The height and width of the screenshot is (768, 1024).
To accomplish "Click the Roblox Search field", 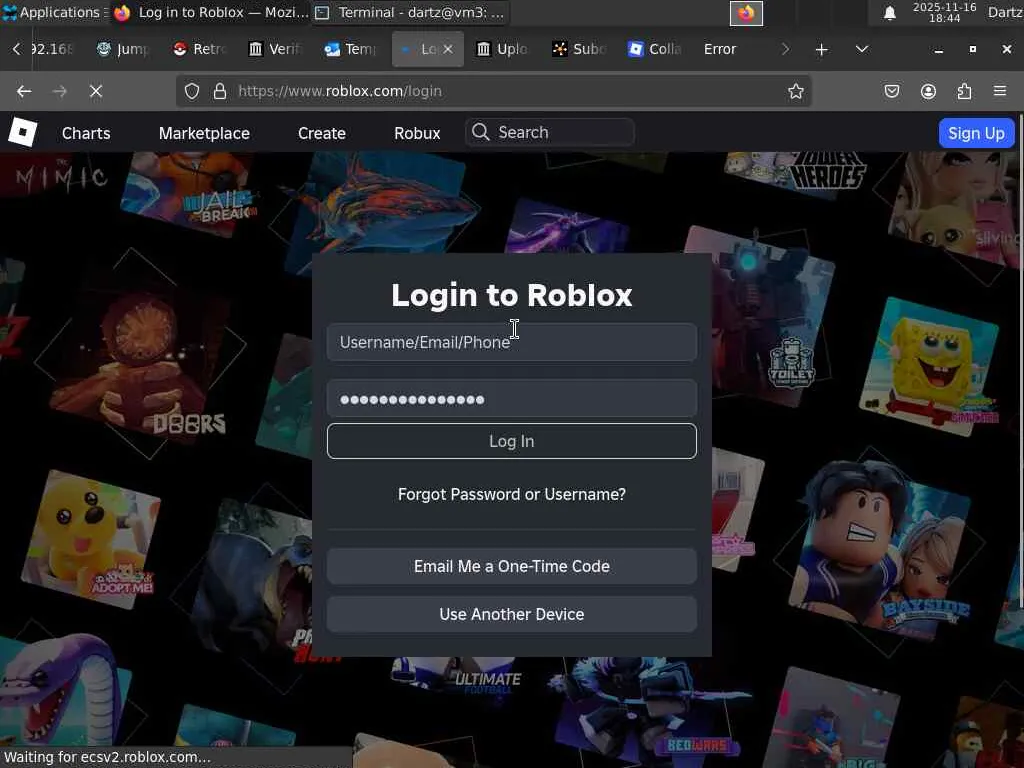I will click(x=549, y=133).
